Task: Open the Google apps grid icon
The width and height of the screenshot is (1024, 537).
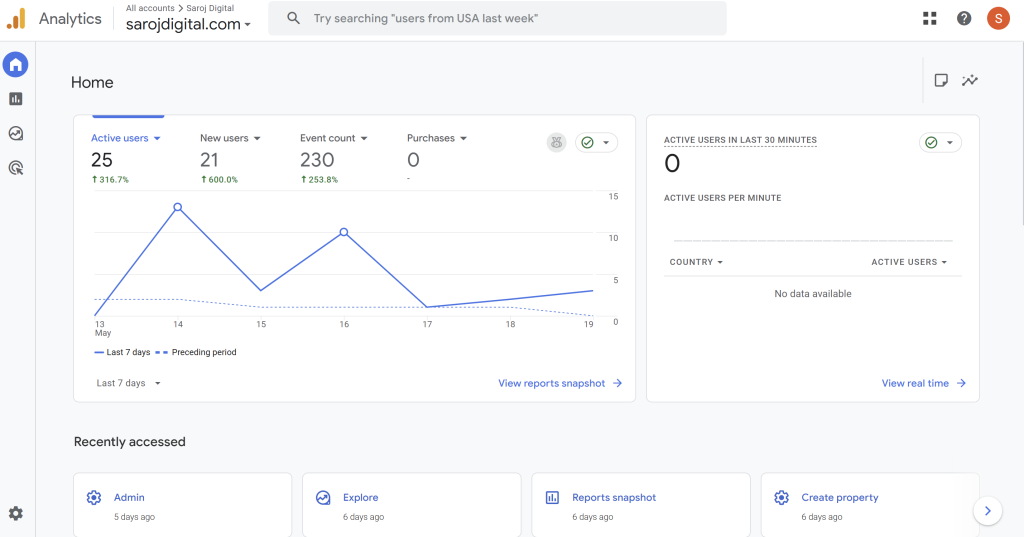Action: (930, 18)
